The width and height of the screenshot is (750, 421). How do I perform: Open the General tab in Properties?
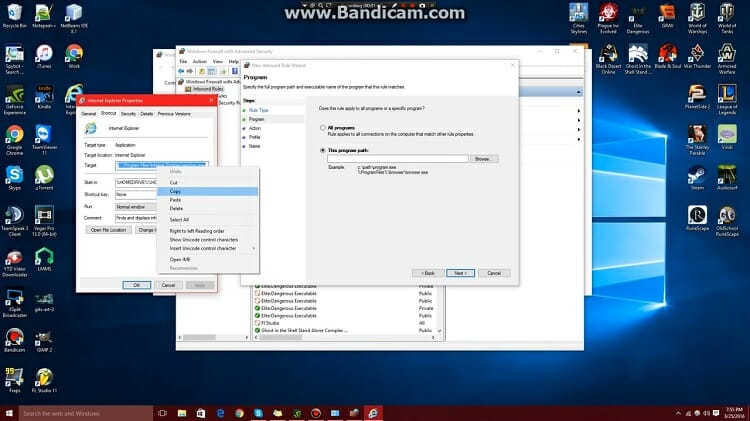pyautogui.click(x=89, y=114)
